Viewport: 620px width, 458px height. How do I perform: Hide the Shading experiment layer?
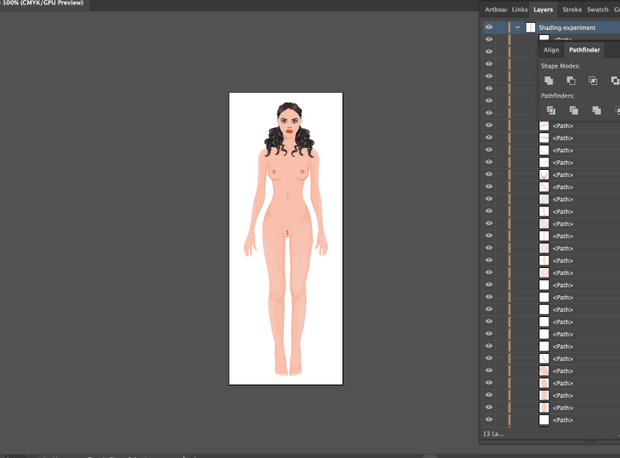[489, 28]
